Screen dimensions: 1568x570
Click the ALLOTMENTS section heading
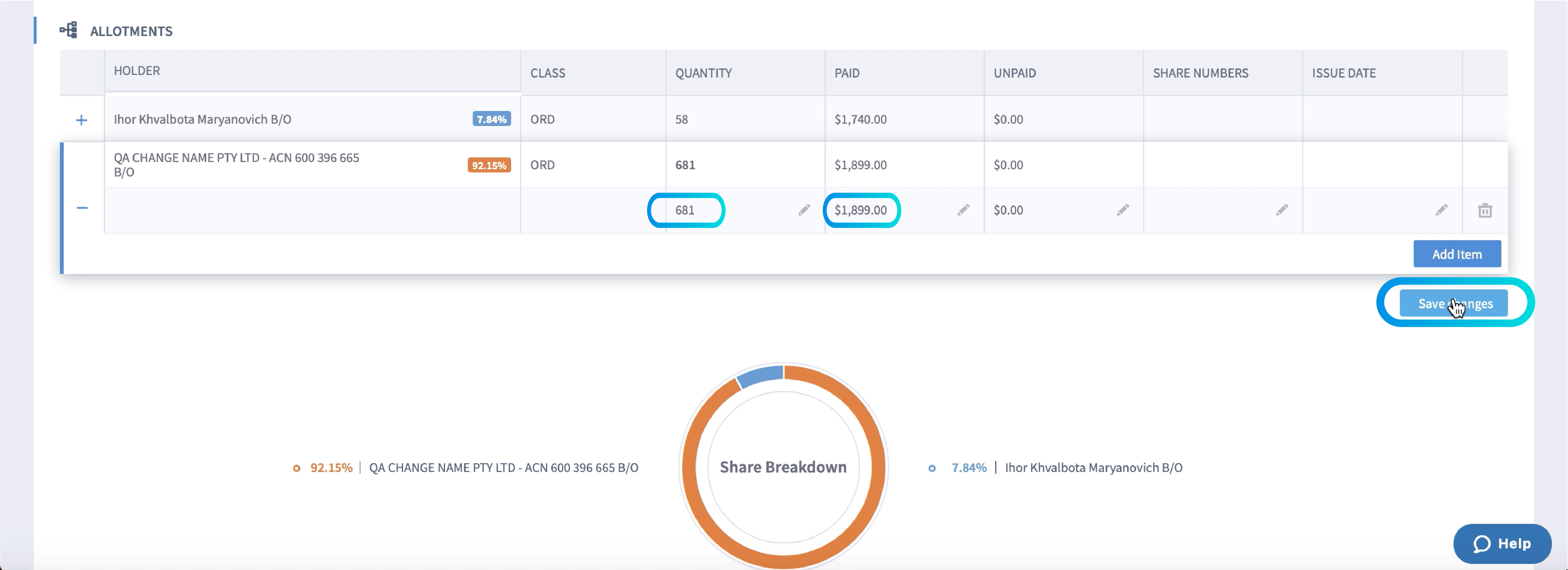pos(131,31)
